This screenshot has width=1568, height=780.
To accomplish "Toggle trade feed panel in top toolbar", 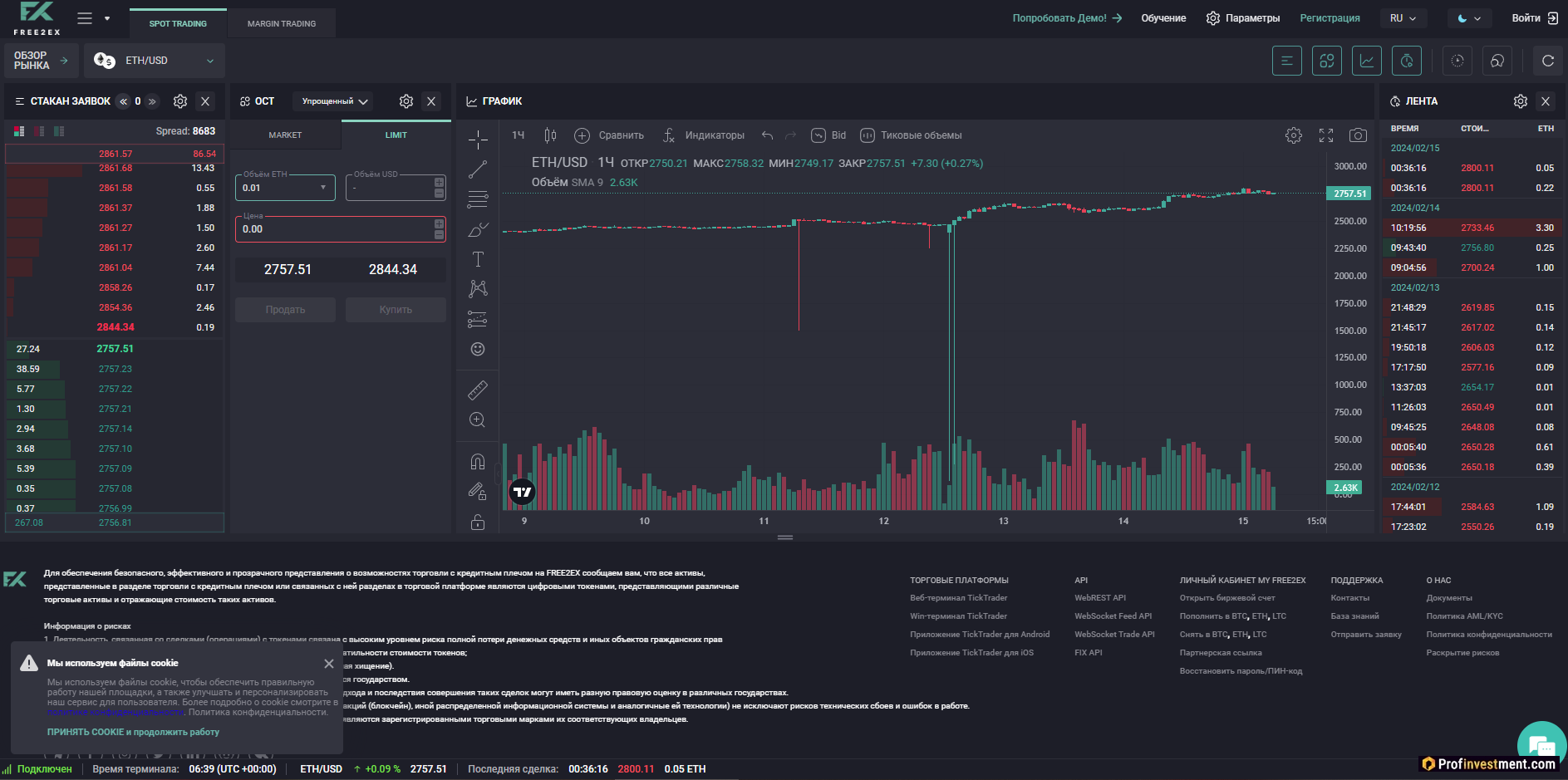I will tap(1407, 61).
